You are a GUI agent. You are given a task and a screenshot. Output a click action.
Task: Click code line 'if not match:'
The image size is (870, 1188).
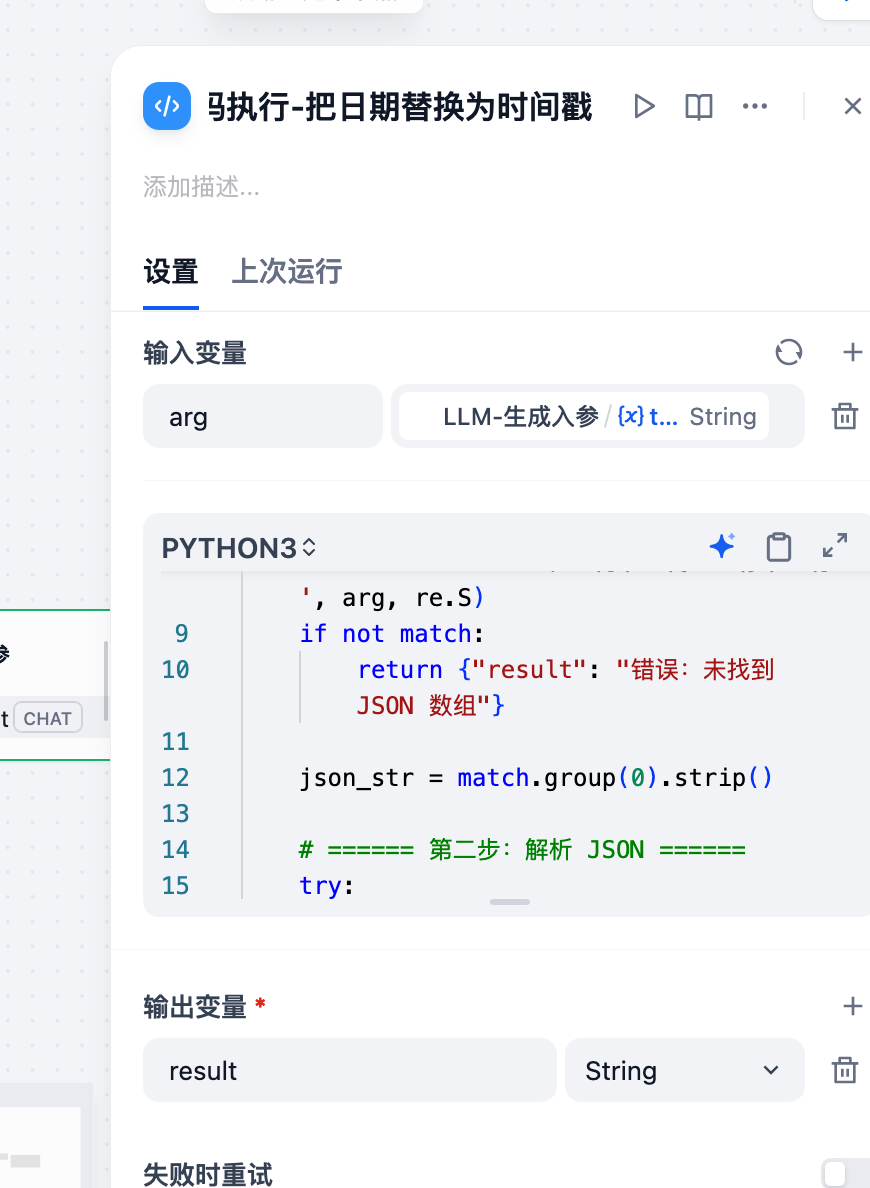(x=392, y=633)
